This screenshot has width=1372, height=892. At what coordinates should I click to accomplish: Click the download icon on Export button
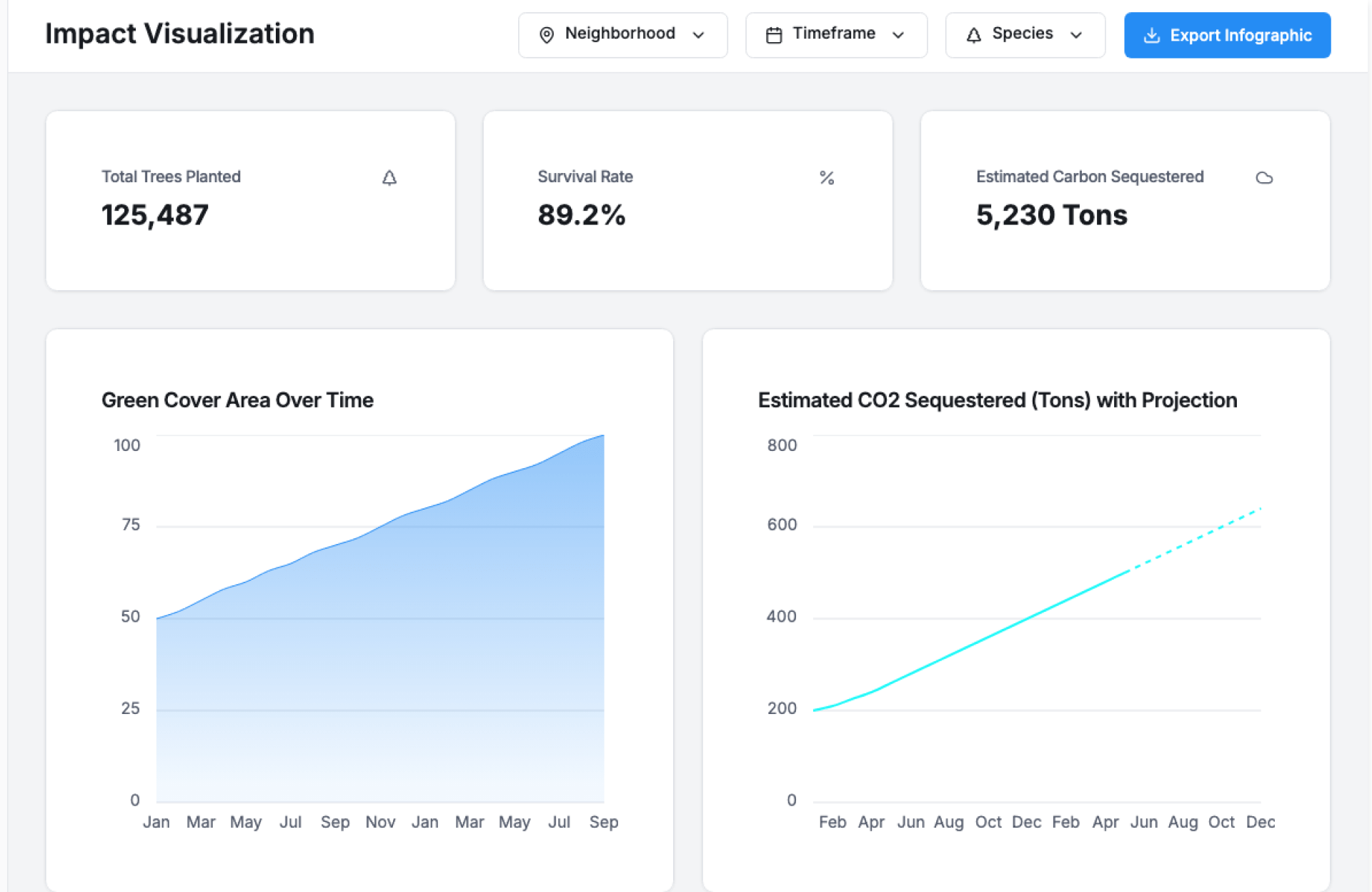(x=1151, y=35)
